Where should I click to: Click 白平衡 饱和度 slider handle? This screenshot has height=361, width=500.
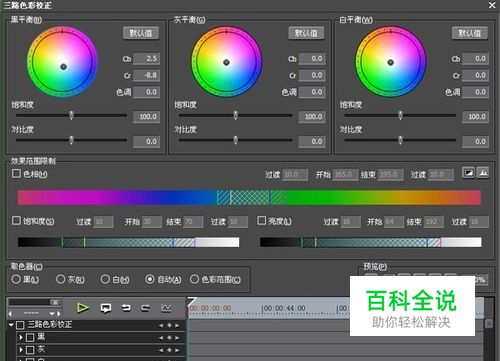(x=400, y=115)
